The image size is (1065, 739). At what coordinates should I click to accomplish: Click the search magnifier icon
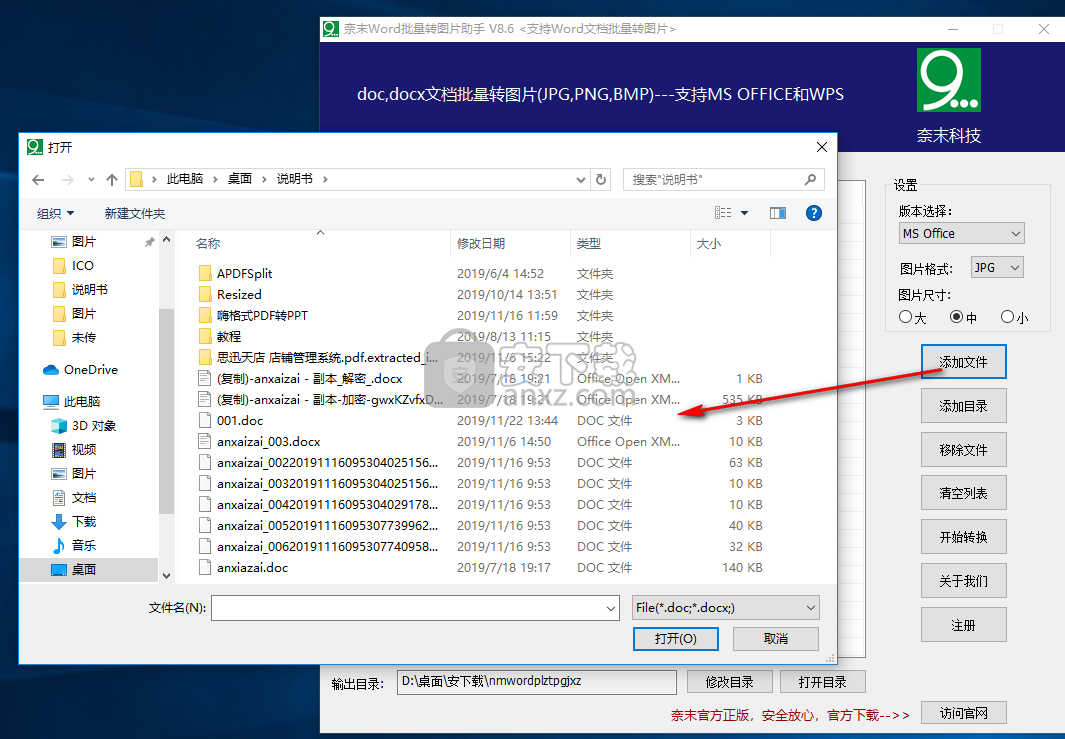(x=810, y=179)
